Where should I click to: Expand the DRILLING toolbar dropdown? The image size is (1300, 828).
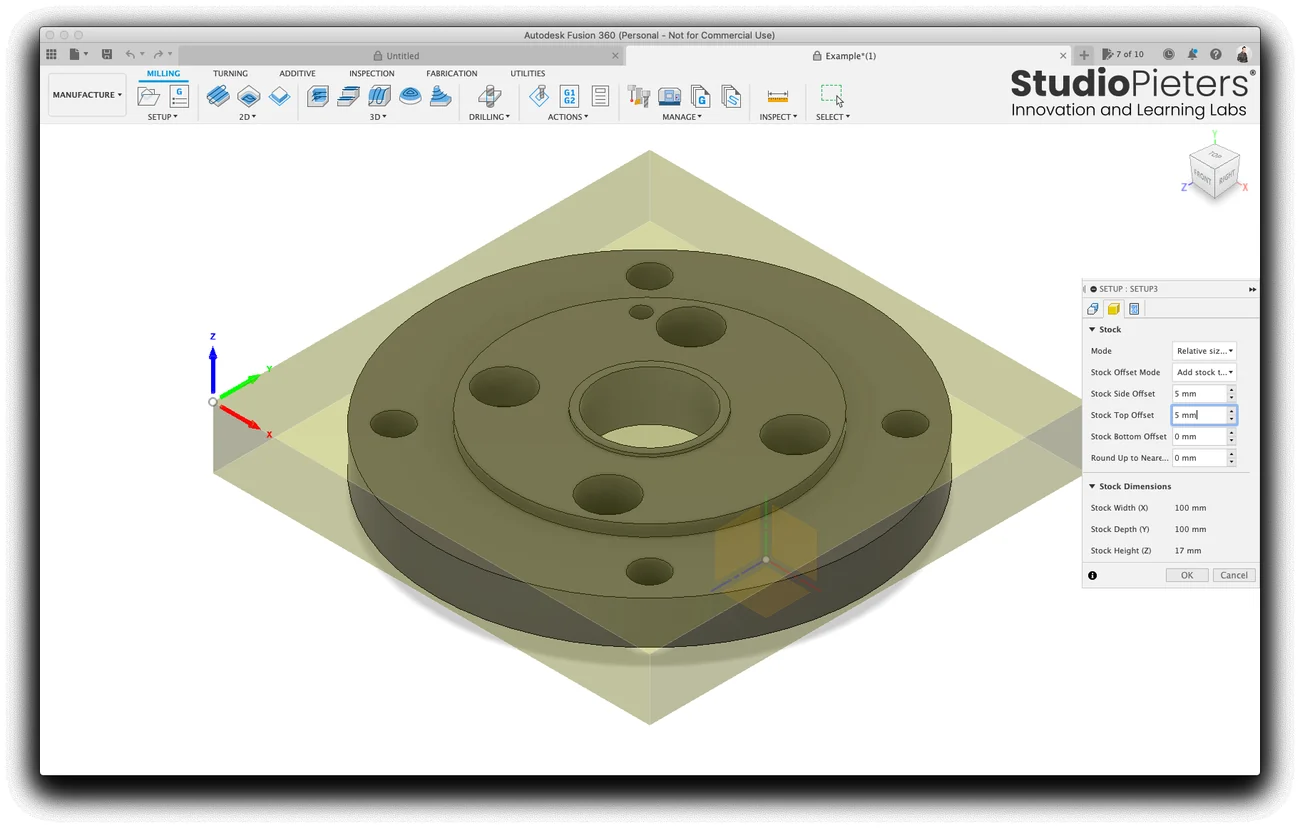coord(490,117)
